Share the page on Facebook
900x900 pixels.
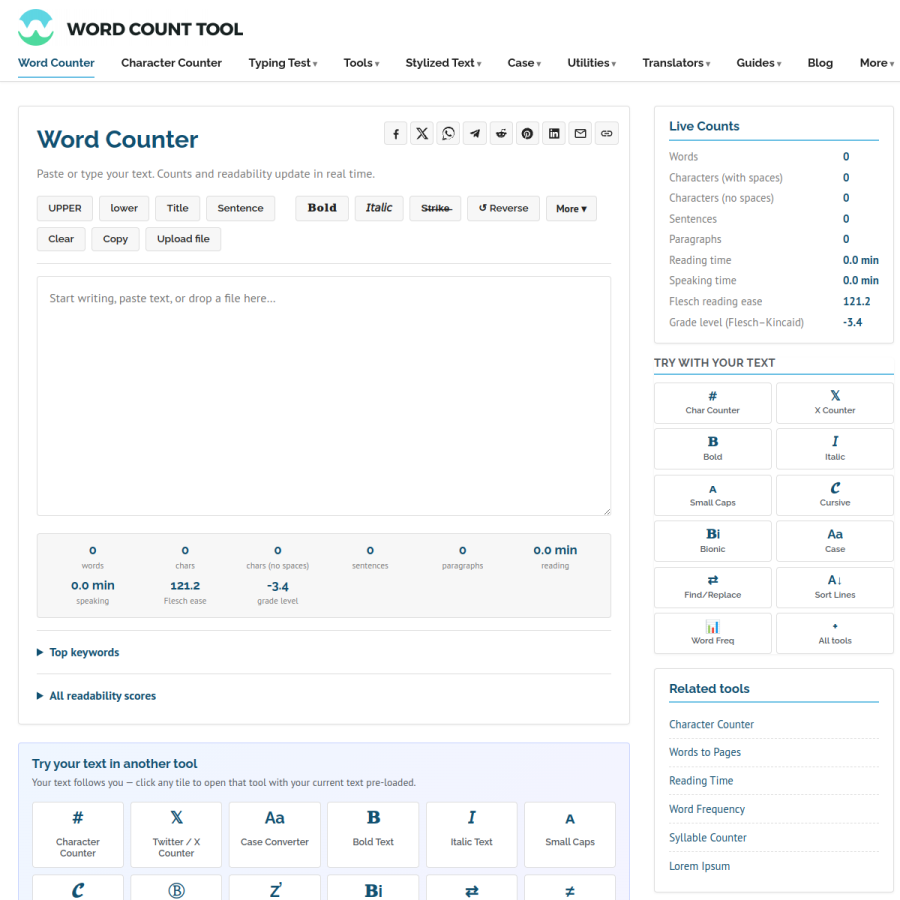395,134
